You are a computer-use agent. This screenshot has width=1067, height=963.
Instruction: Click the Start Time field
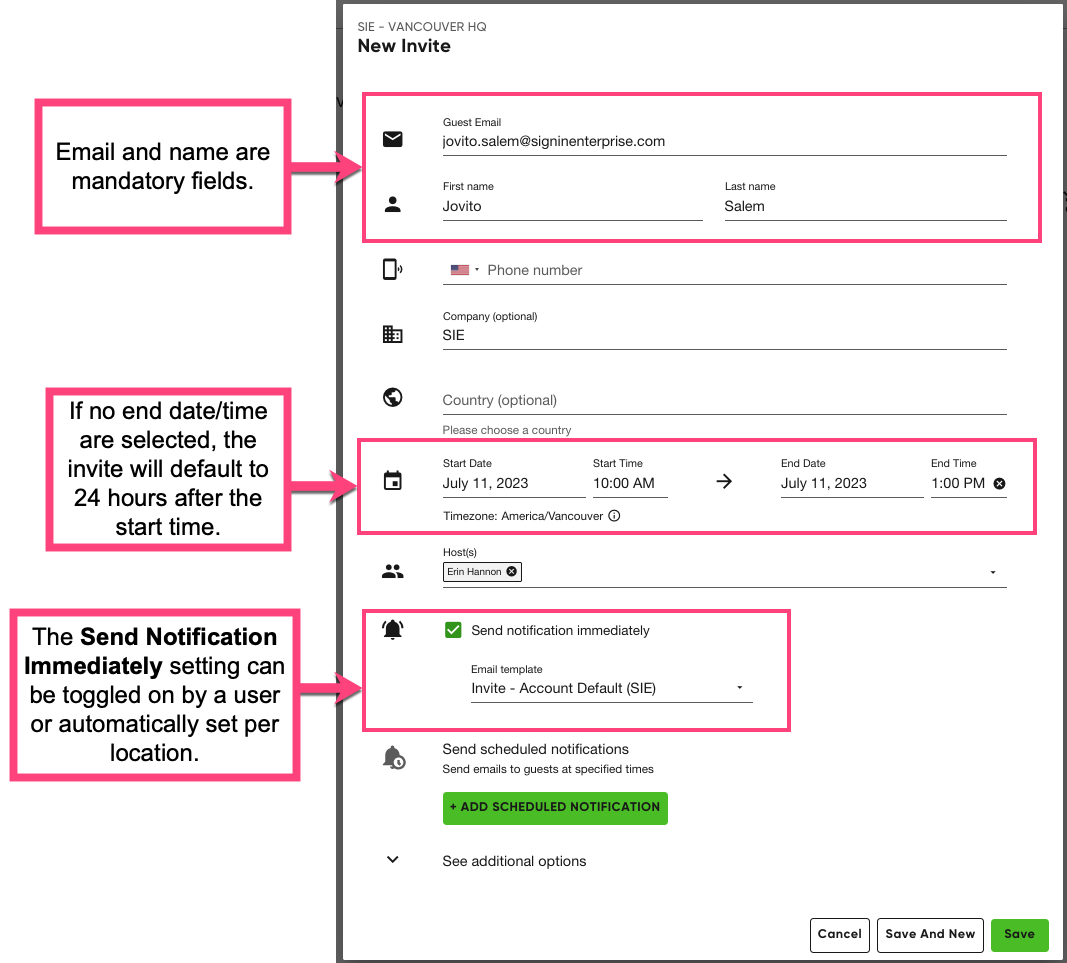point(629,483)
